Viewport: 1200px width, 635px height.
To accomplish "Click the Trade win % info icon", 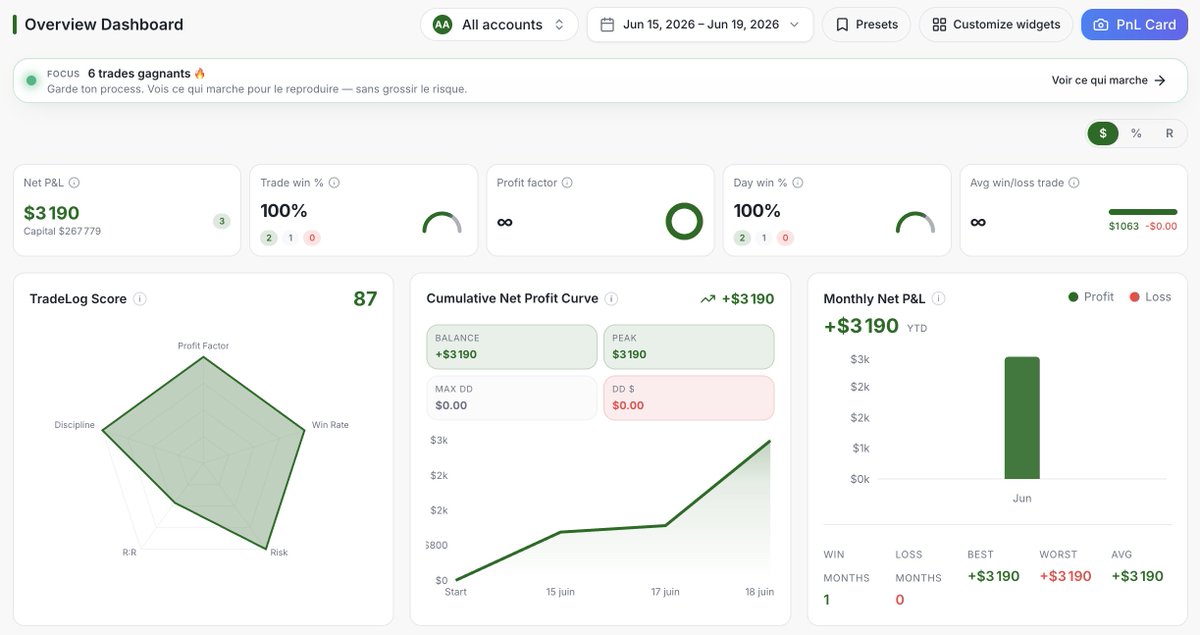I will pos(334,183).
